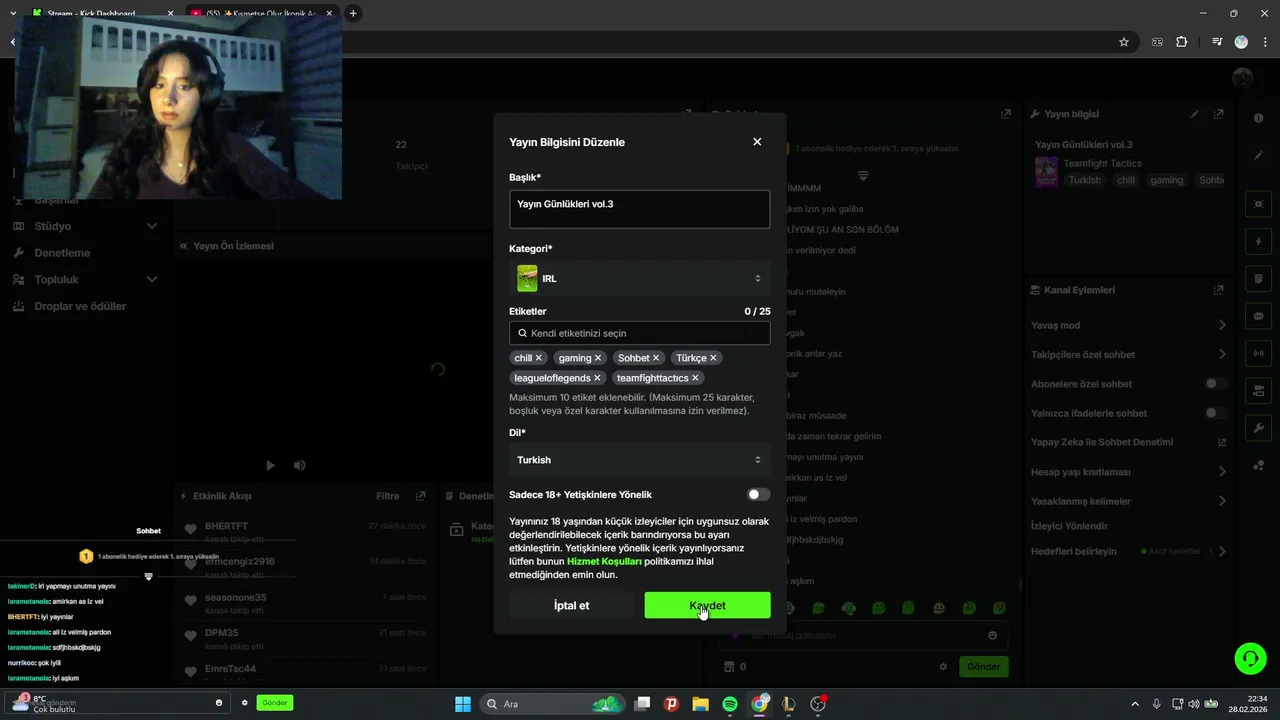Switch to the YouTube browser tab
The height and width of the screenshot is (720, 1280).
[262, 14]
